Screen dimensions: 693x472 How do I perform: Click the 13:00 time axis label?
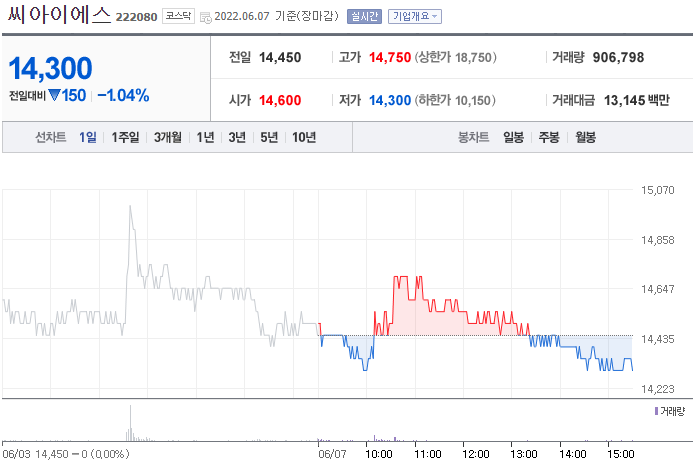[x=524, y=454]
